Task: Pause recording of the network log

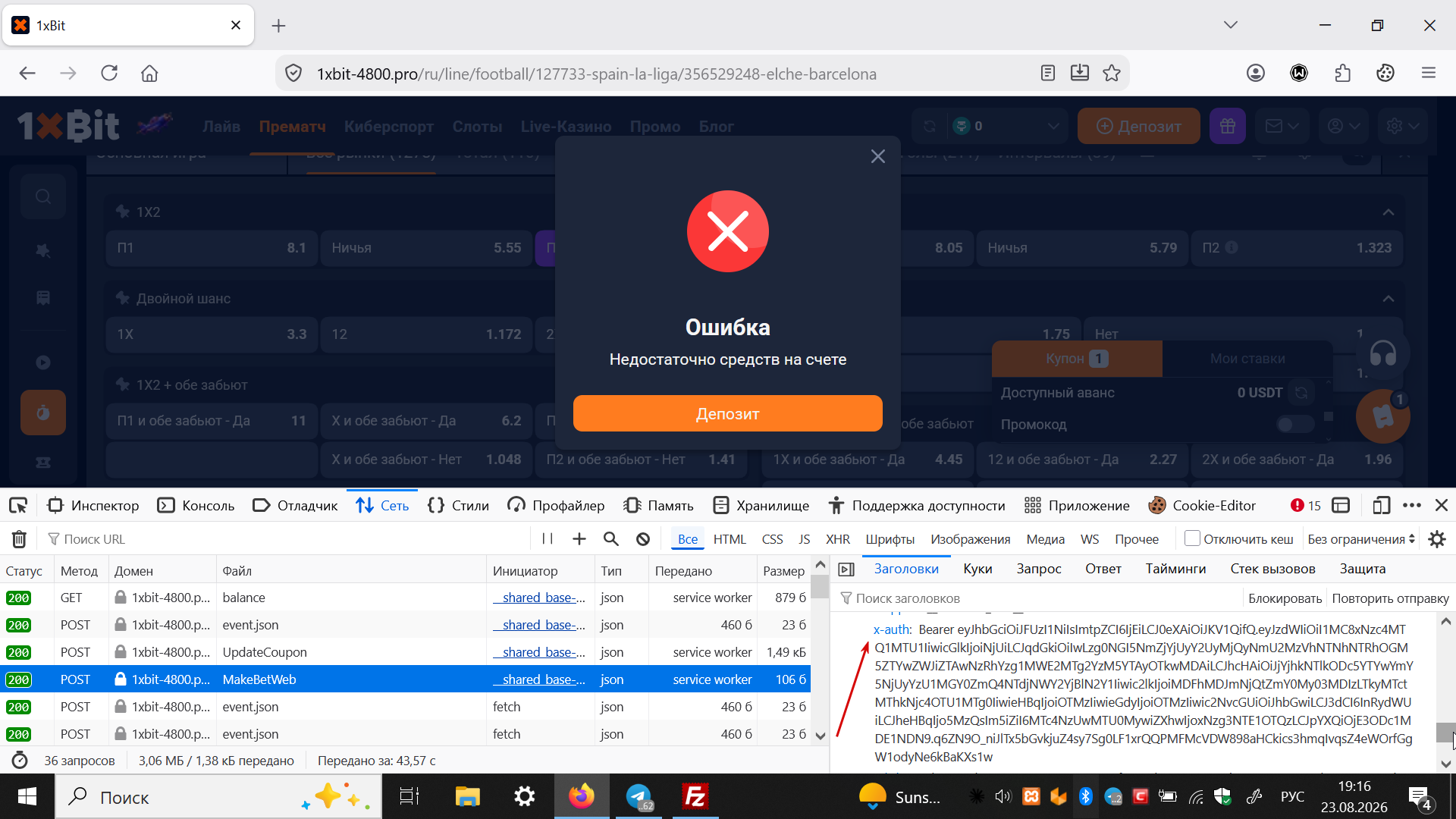Action: 548,539
